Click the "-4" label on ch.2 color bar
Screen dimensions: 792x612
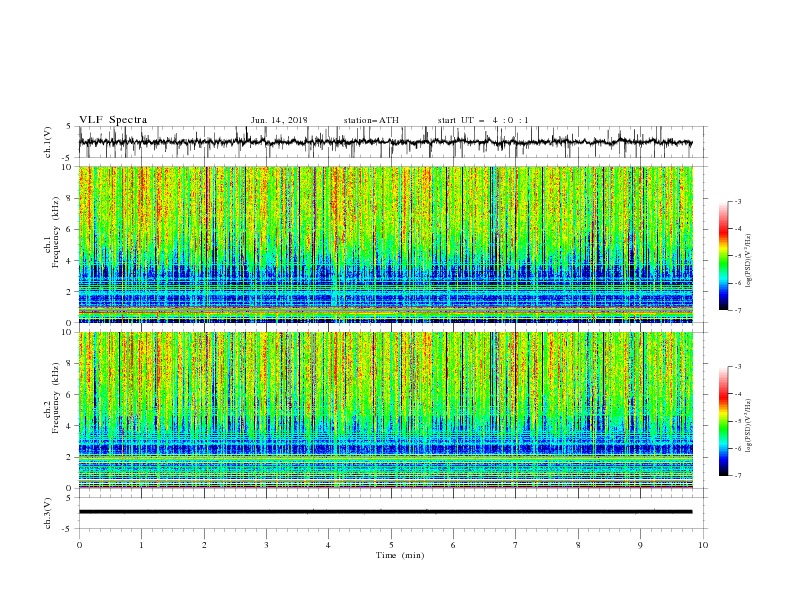point(738,394)
